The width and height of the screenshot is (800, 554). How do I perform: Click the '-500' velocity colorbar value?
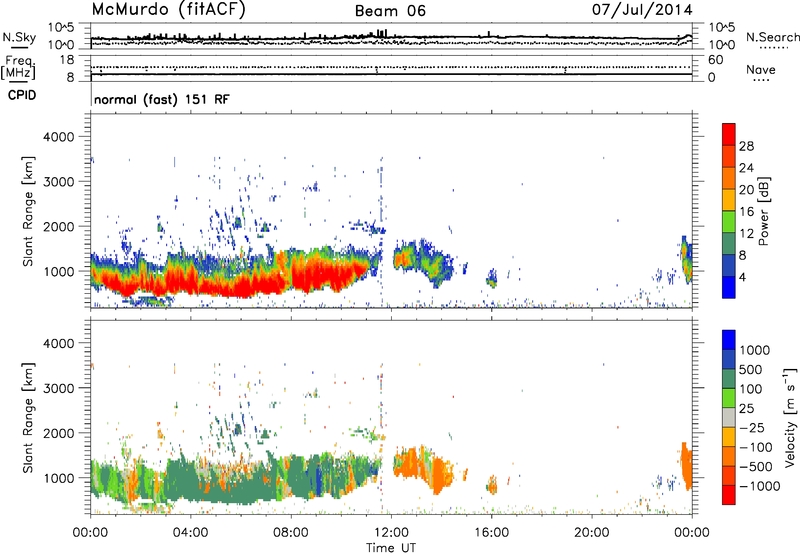pos(756,466)
